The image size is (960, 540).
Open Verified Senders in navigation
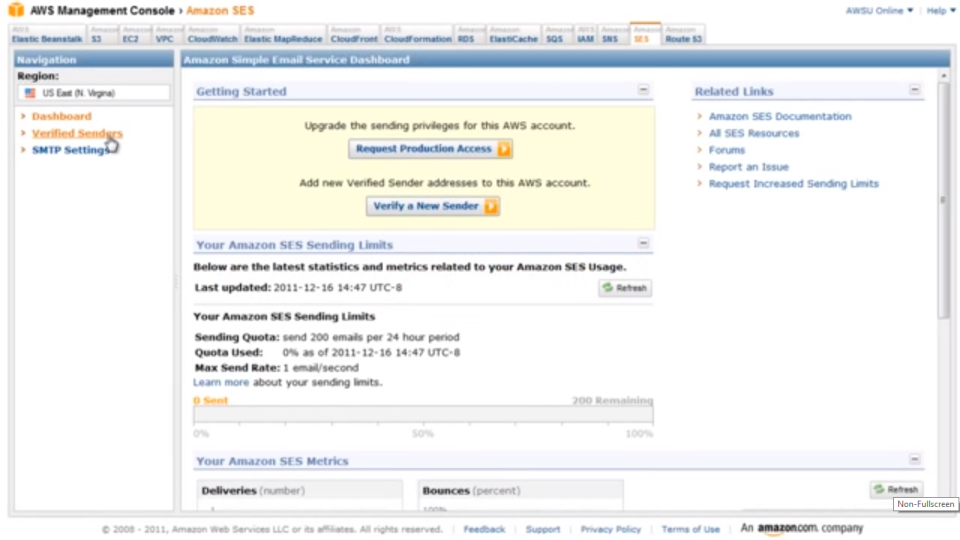77,133
